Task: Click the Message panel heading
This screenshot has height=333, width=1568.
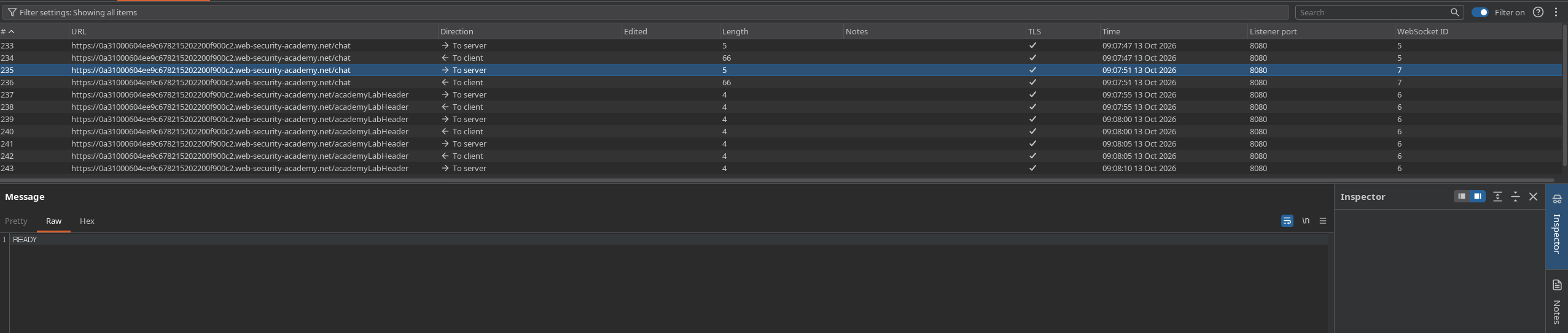Action: [x=25, y=197]
